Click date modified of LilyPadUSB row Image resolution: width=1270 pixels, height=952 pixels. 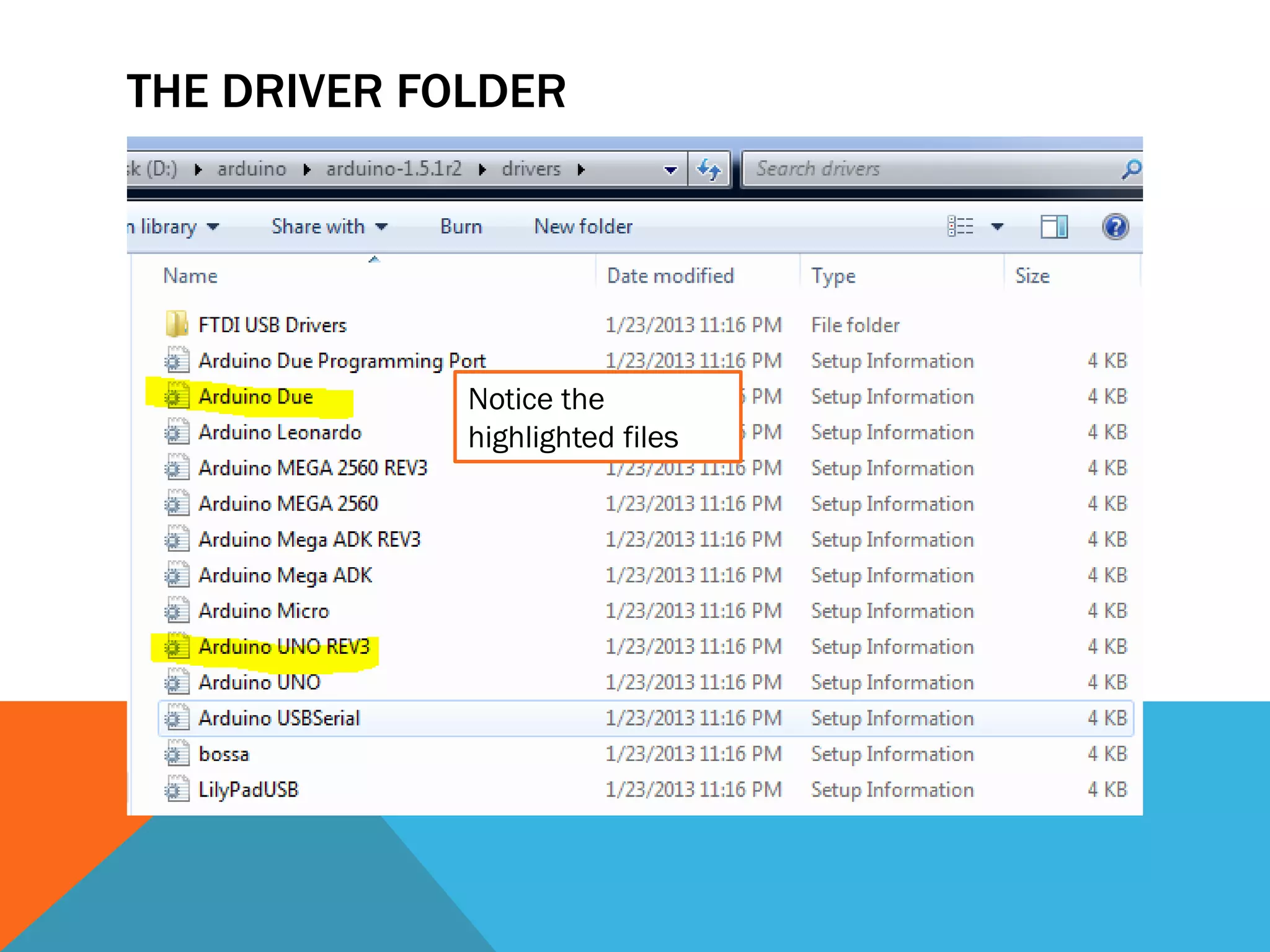click(693, 790)
